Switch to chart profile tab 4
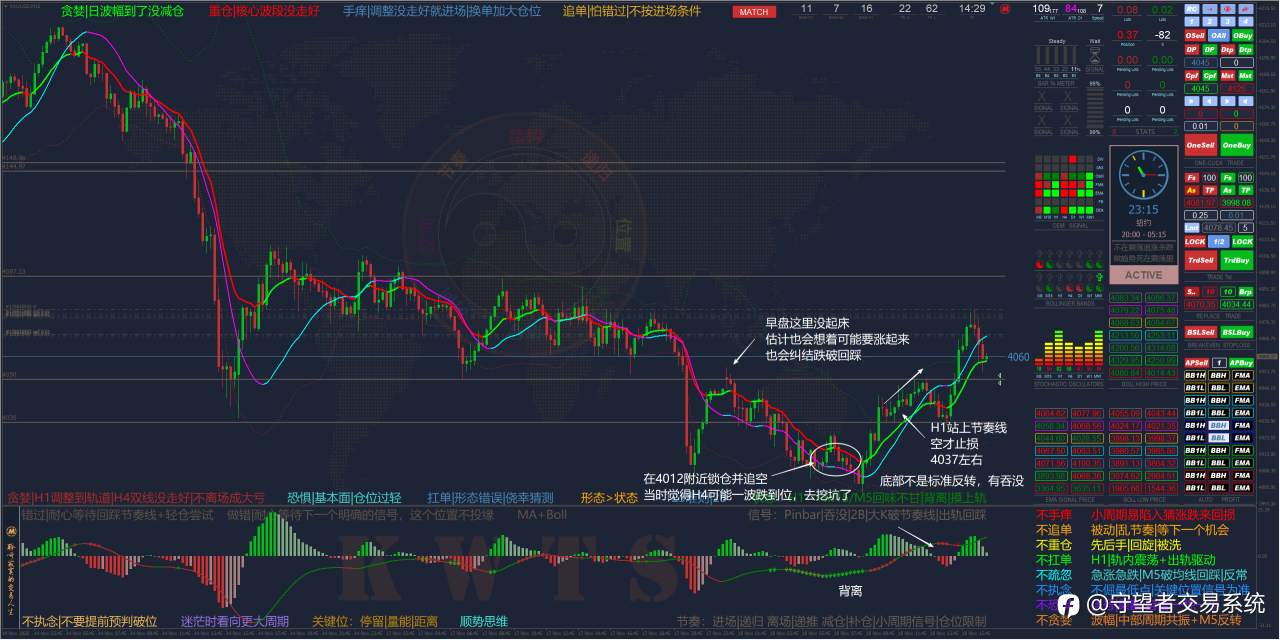The image size is (1280, 640). click(1245, 21)
